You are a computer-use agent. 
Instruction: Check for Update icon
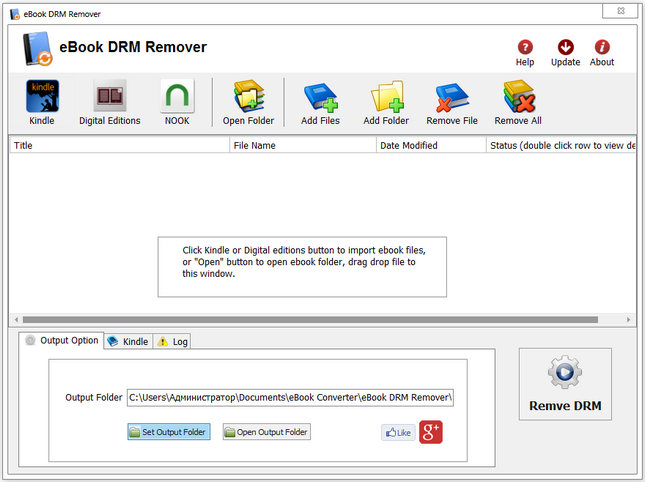565,48
